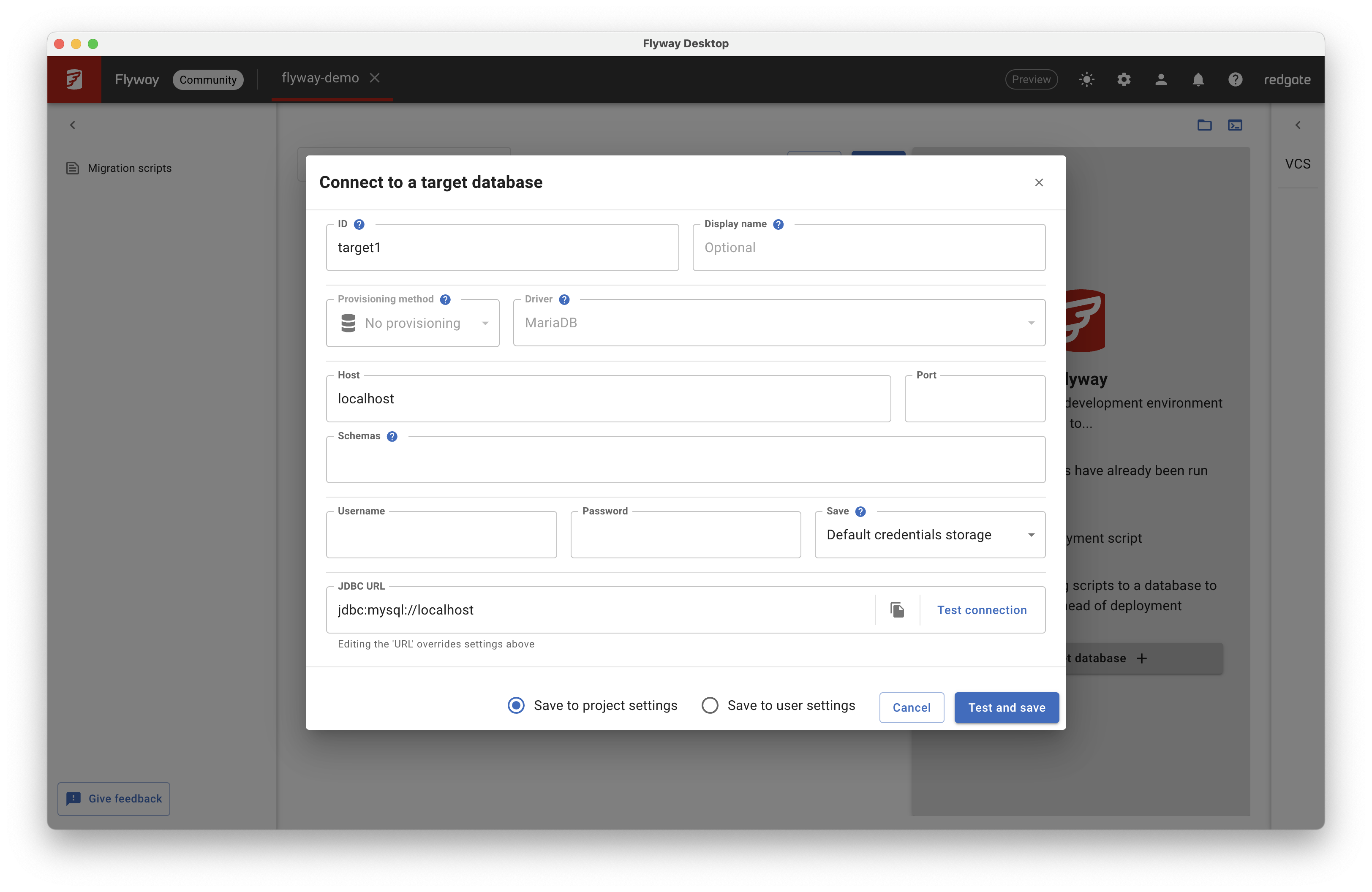Click the Give feedback button

114,799
